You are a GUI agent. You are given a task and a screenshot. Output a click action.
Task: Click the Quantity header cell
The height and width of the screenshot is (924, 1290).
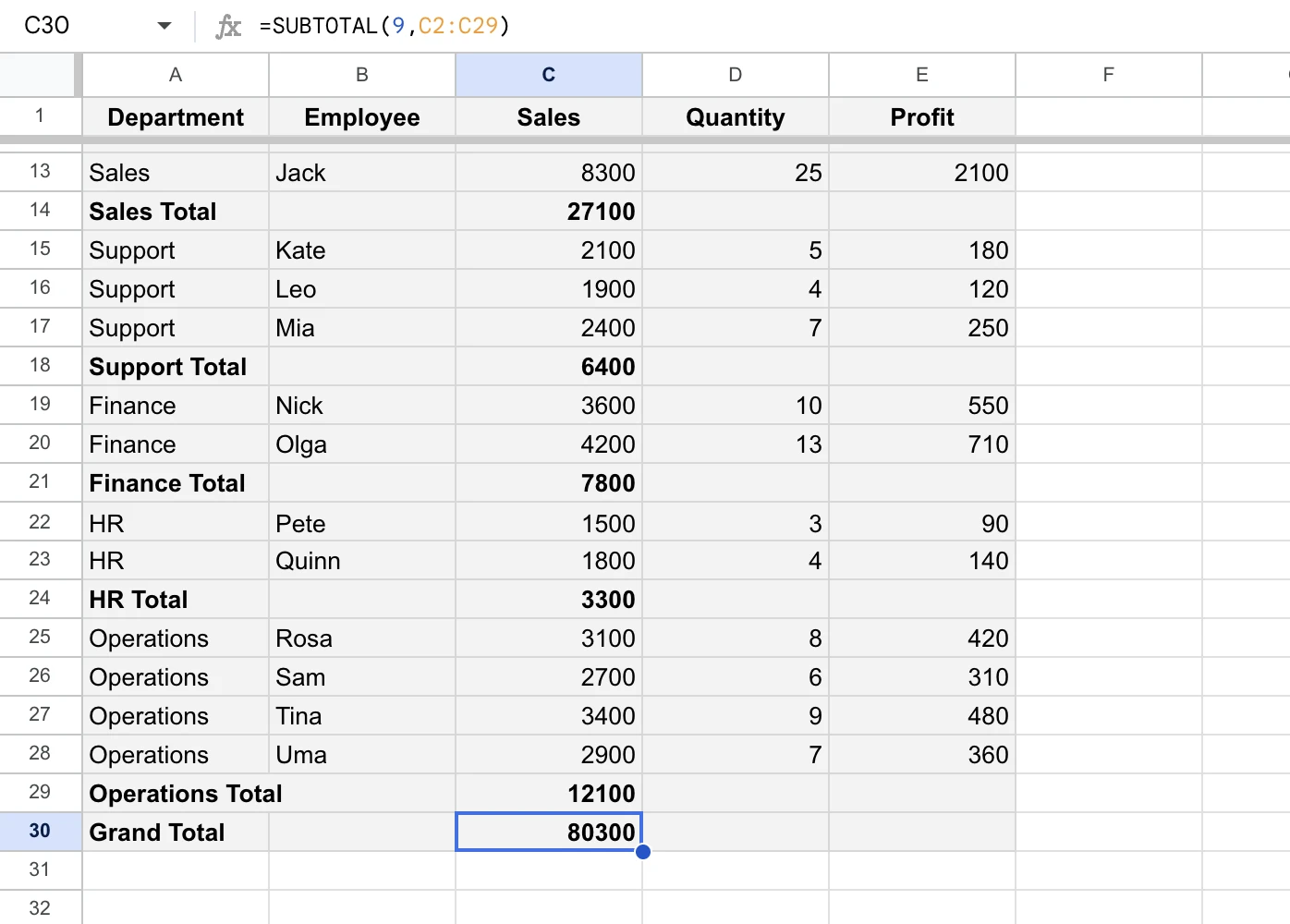[x=736, y=117]
